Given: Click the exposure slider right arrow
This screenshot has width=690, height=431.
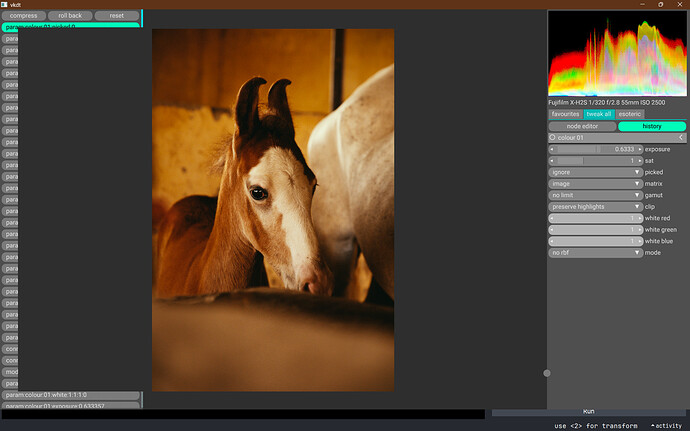Looking at the screenshot, I should pos(639,149).
